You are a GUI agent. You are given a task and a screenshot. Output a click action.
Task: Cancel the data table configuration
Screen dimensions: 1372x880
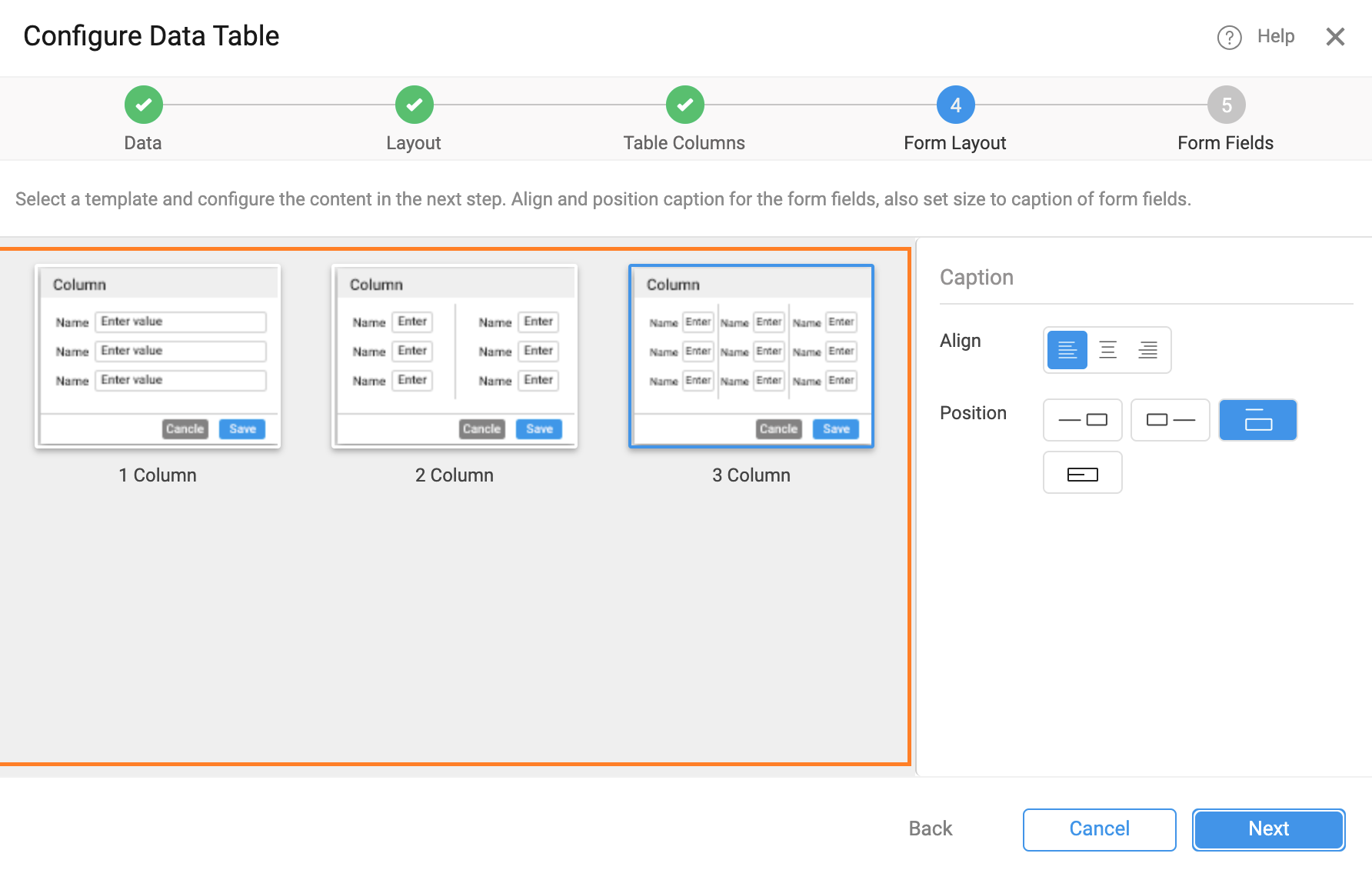tap(1099, 829)
